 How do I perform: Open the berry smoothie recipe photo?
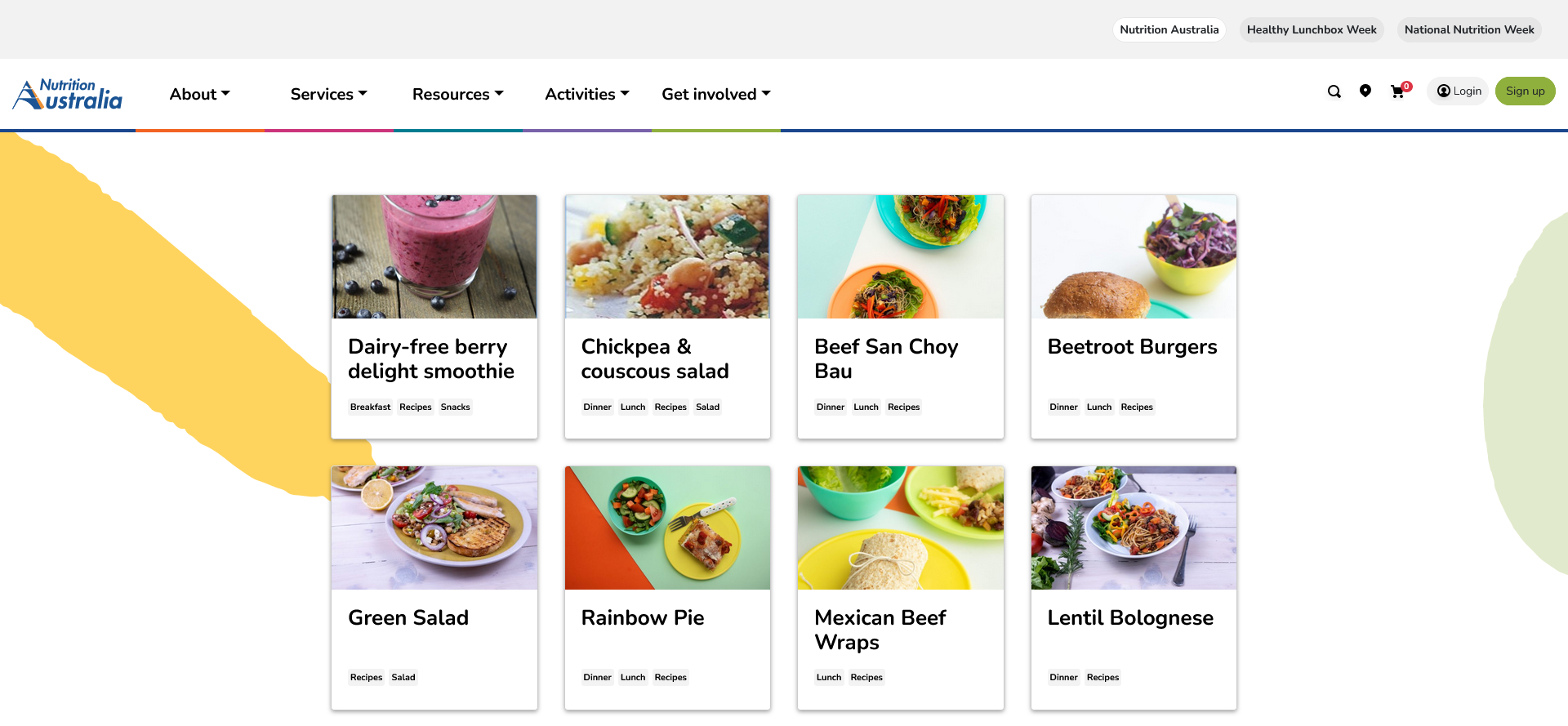tap(434, 256)
